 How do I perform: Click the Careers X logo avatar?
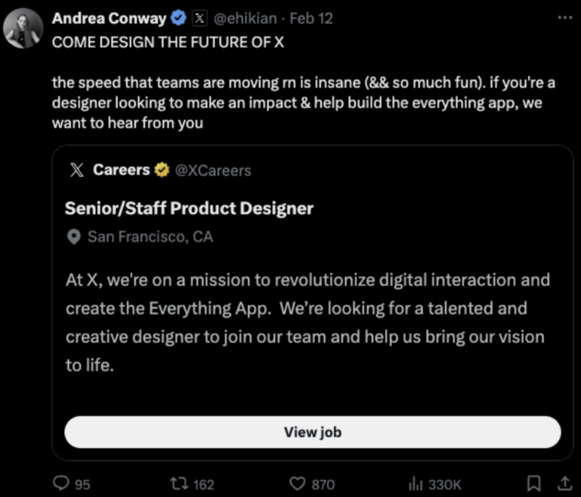coord(77,170)
